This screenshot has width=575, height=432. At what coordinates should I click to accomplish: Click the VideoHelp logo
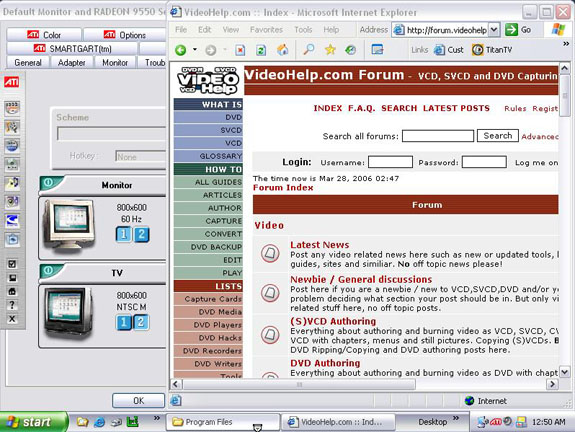(208, 80)
